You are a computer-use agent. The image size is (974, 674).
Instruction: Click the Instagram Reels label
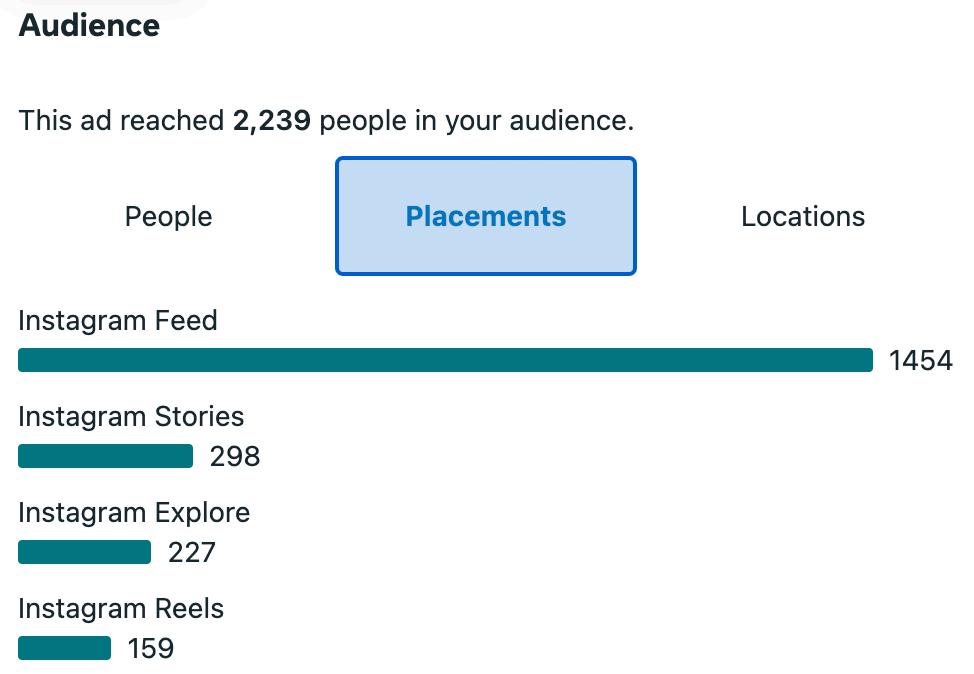tap(121, 609)
